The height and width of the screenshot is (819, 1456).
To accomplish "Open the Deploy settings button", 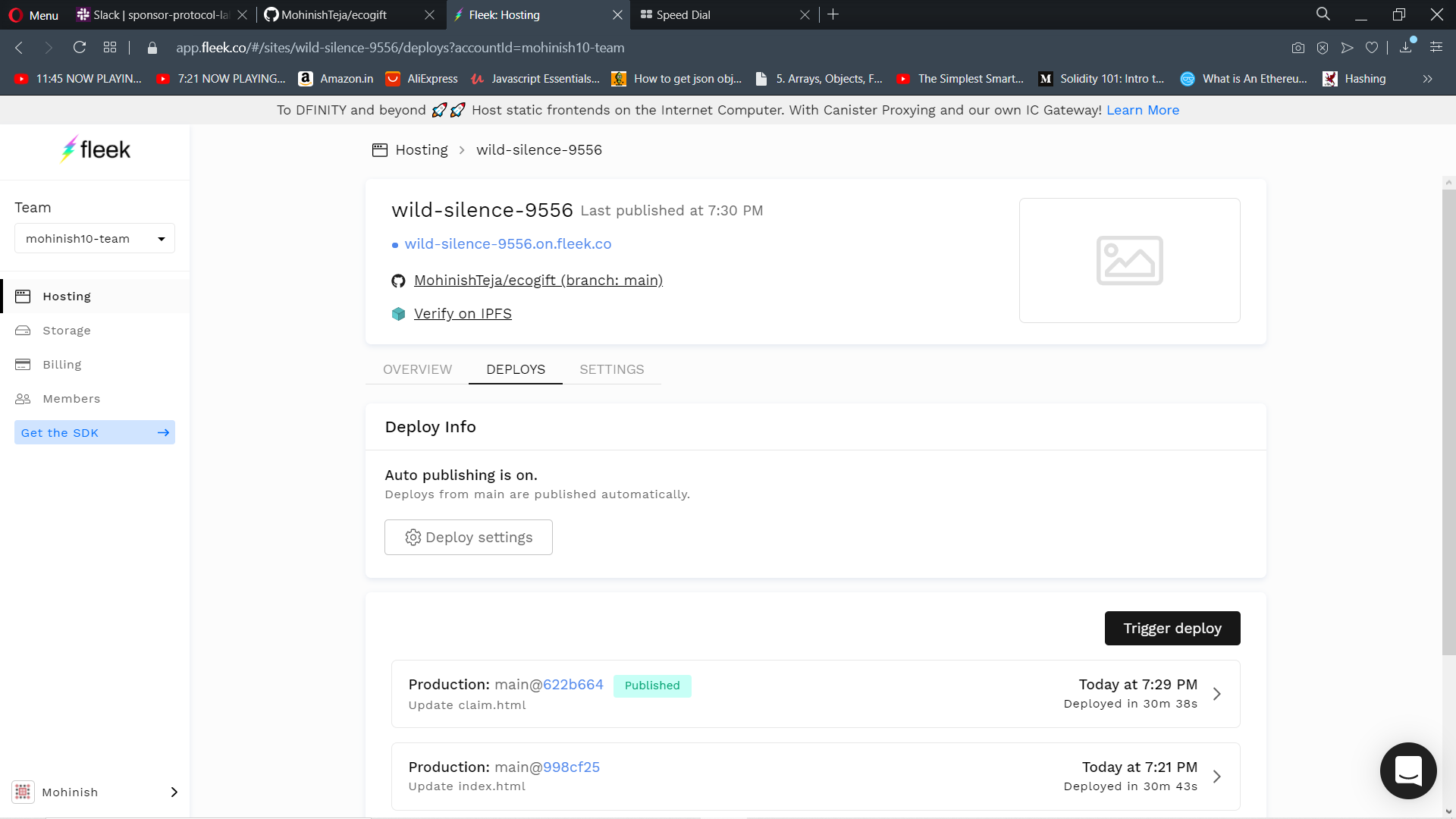I will click(469, 537).
